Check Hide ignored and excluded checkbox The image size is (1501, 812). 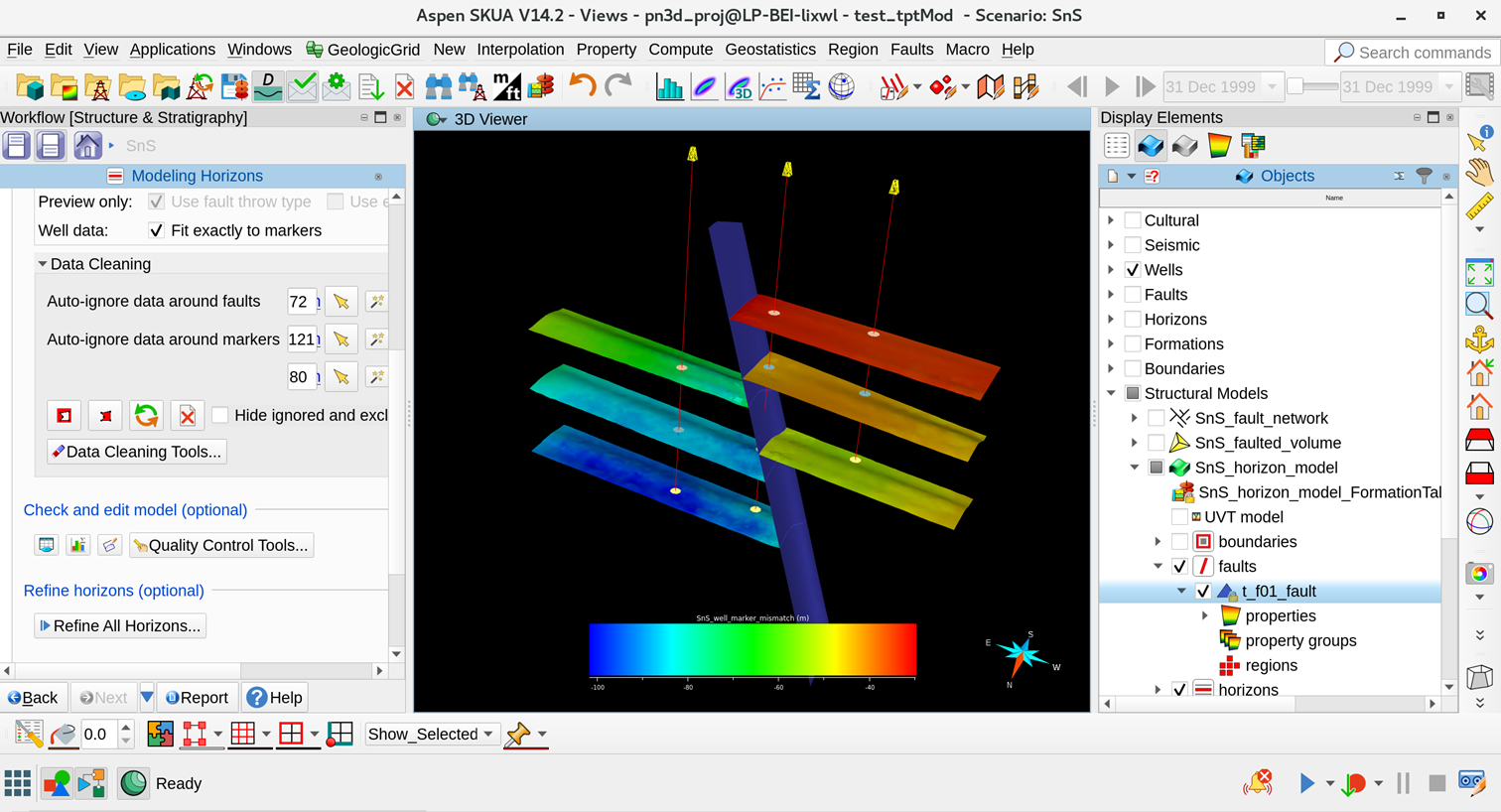click(220, 415)
